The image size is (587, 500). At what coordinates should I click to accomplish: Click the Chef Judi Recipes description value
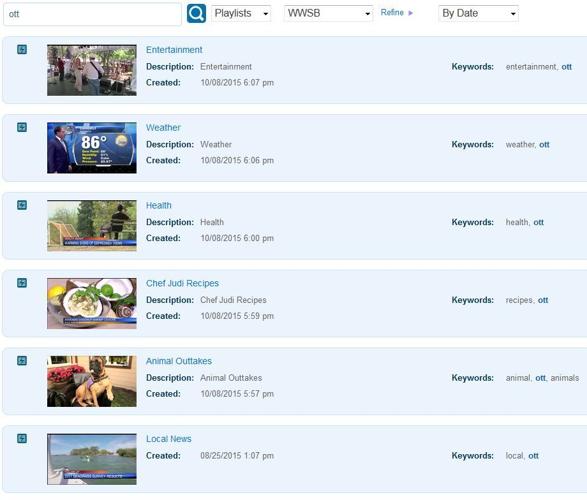233,300
